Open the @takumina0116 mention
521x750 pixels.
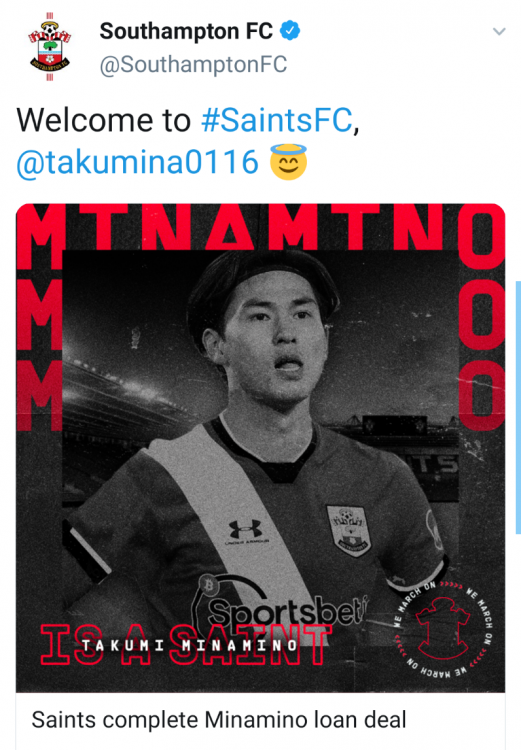[x=138, y=162]
